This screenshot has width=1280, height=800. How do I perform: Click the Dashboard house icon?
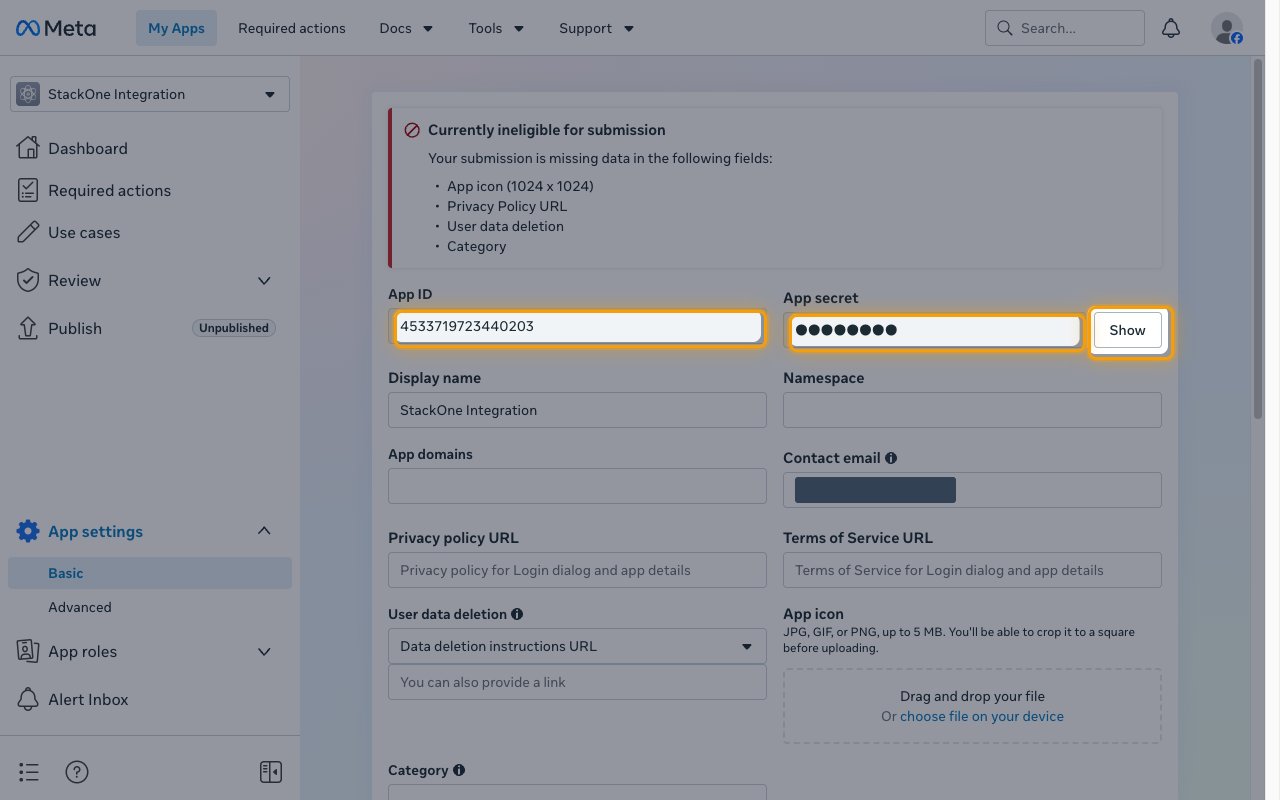pyautogui.click(x=28, y=148)
